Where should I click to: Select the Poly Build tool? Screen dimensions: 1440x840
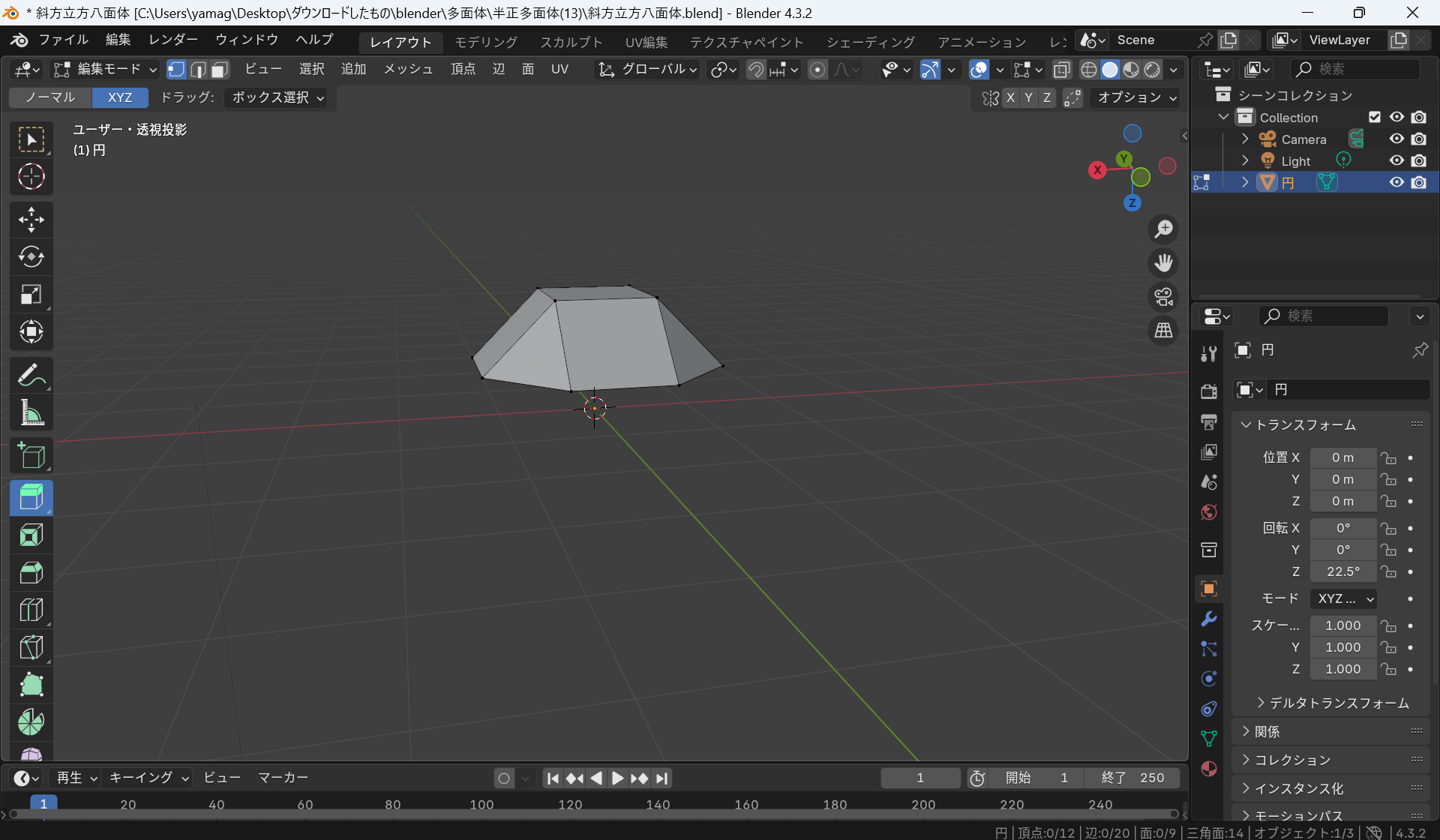point(31,685)
